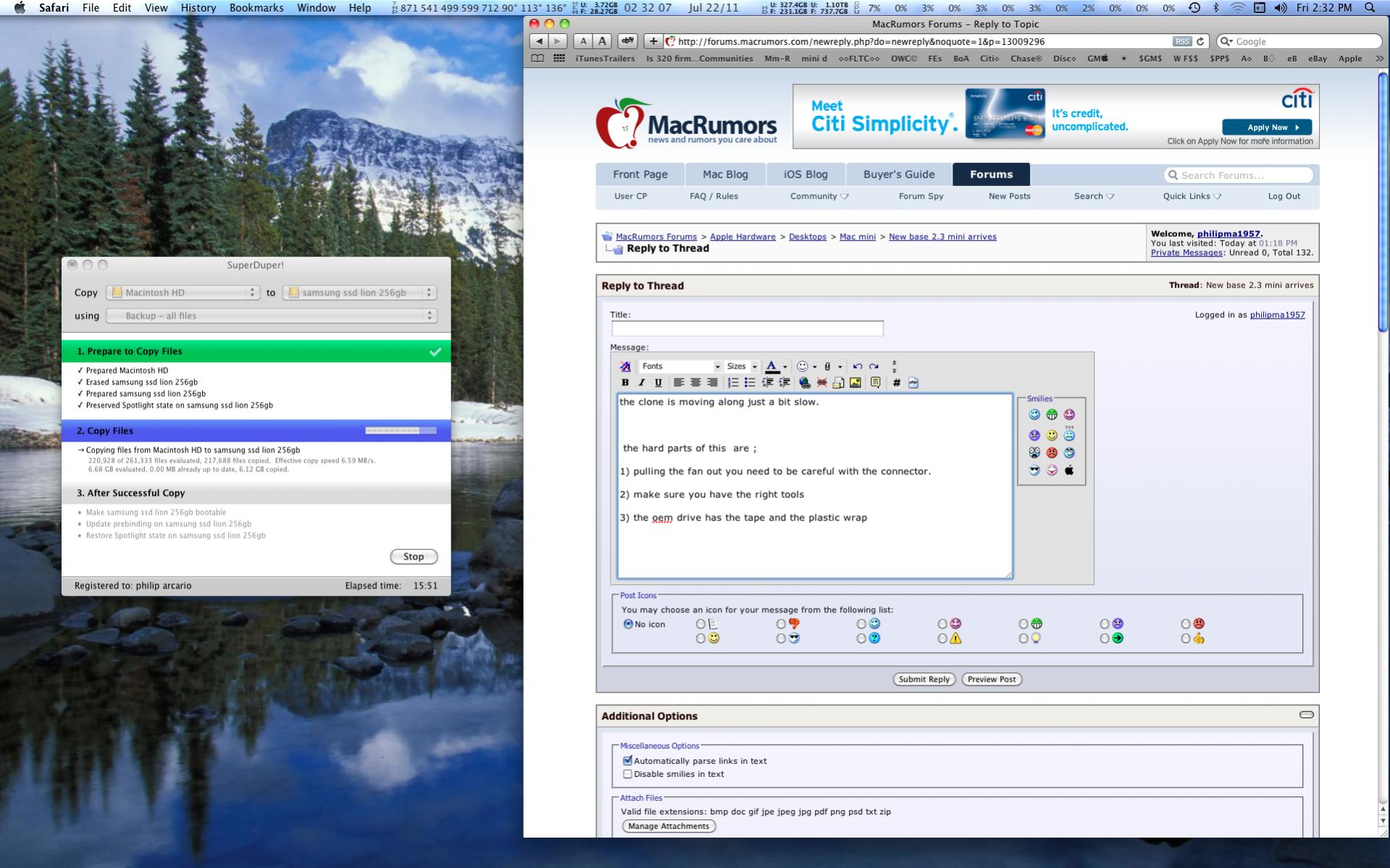Open the Private Messages link

click(1186, 253)
